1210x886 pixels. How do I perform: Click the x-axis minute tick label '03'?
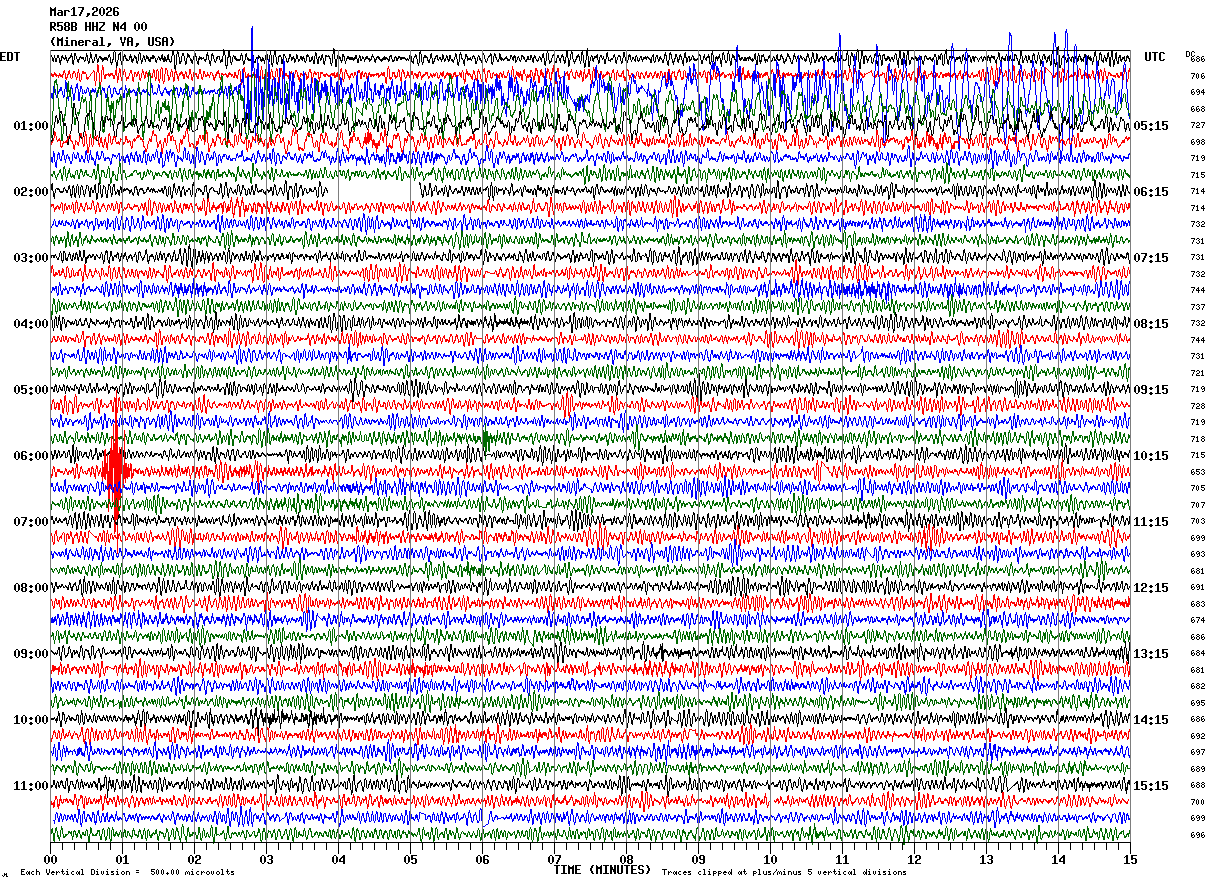click(x=266, y=859)
